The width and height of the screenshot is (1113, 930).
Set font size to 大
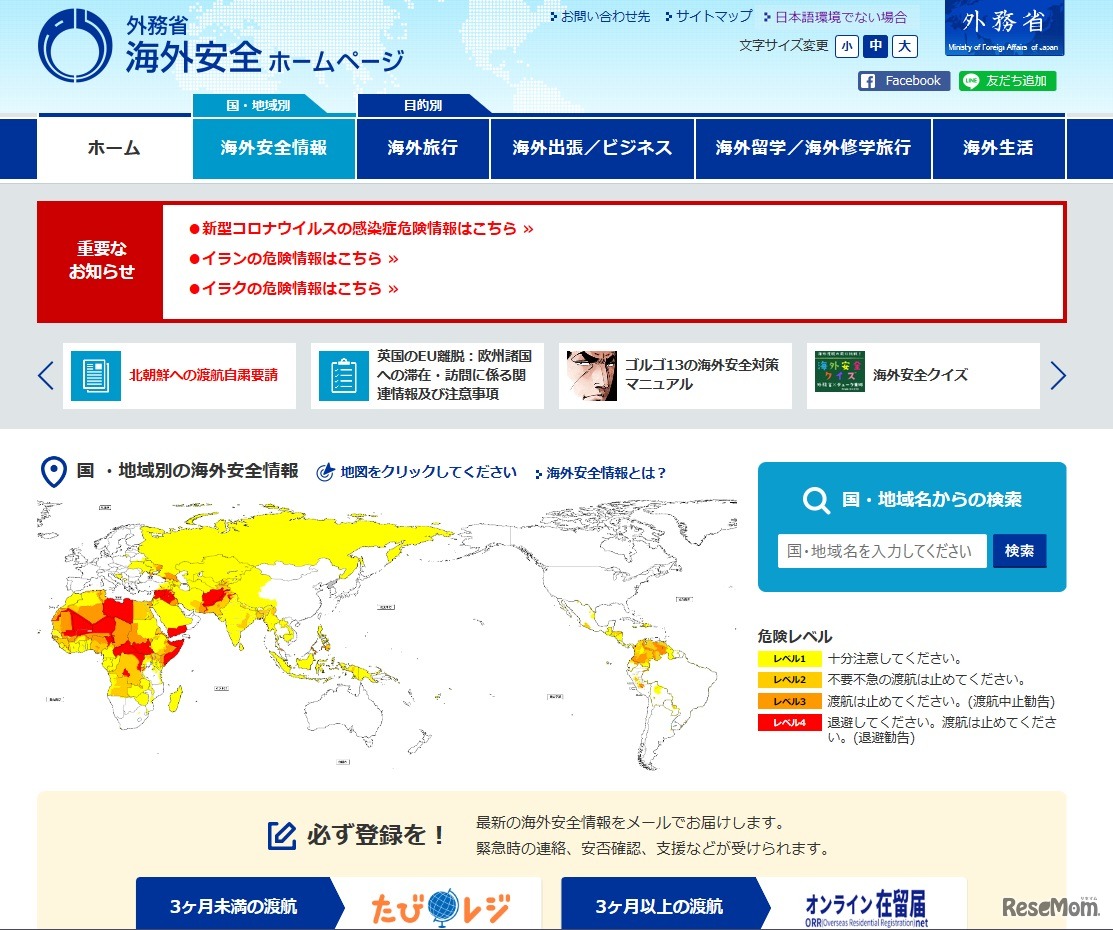(903, 46)
